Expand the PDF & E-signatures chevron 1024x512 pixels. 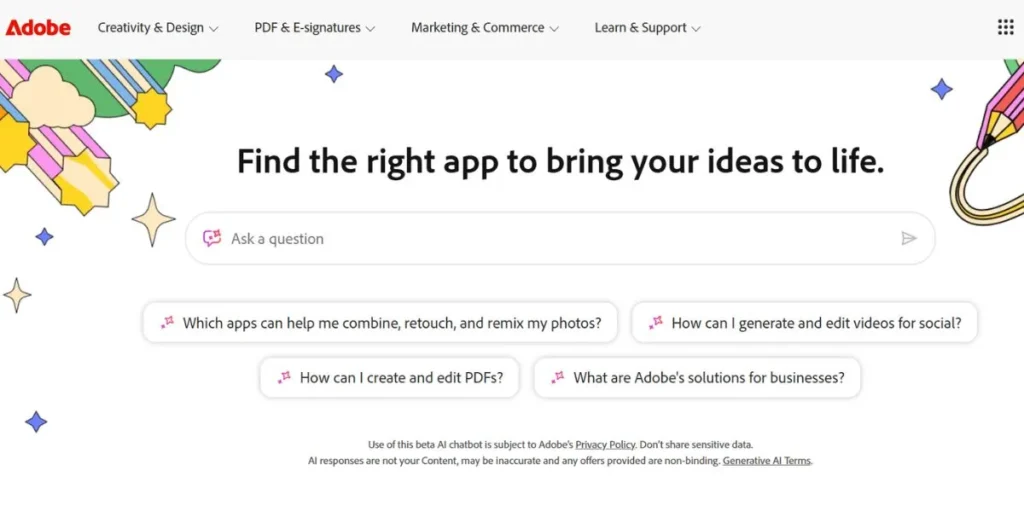click(x=370, y=29)
